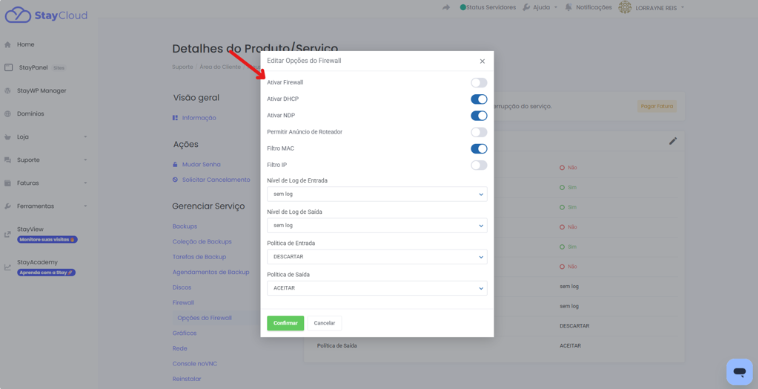Open the Rede link
Image resolution: width=758 pixels, height=389 pixels.
tap(180, 348)
